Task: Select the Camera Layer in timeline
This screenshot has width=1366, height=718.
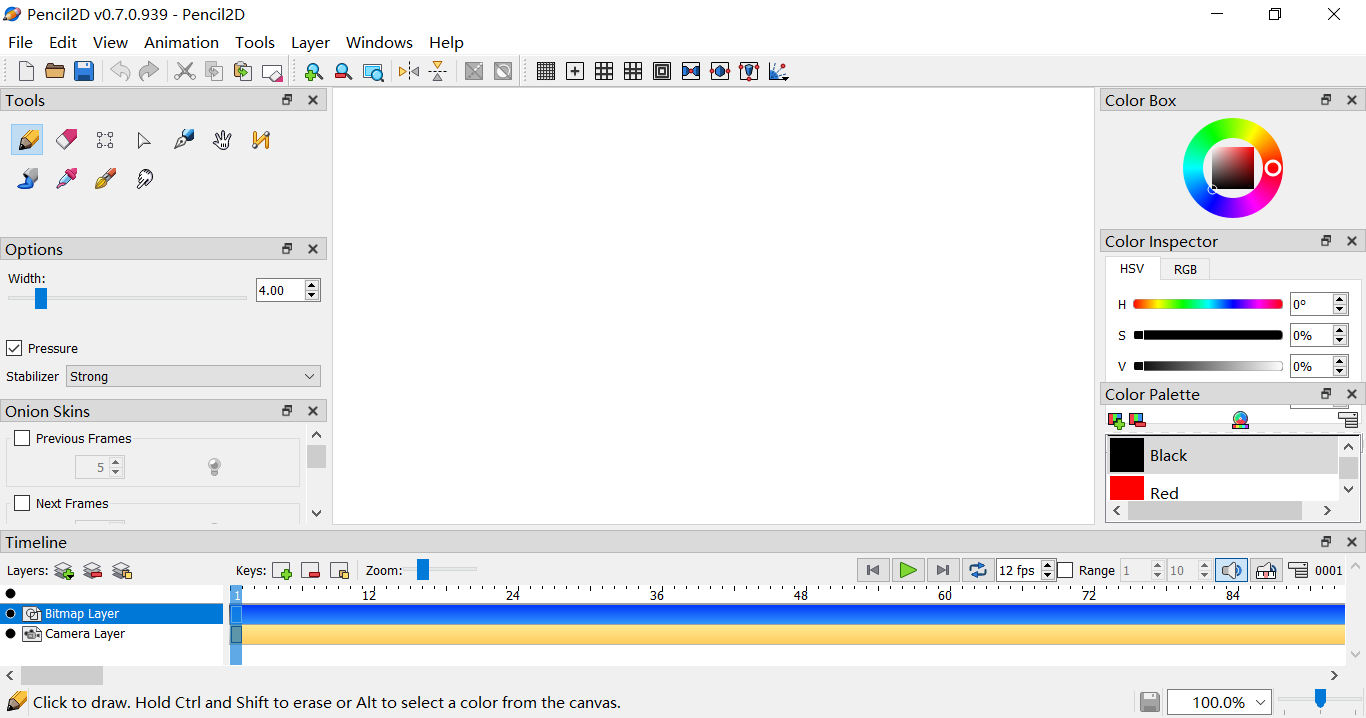Action: [x=85, y=634]
